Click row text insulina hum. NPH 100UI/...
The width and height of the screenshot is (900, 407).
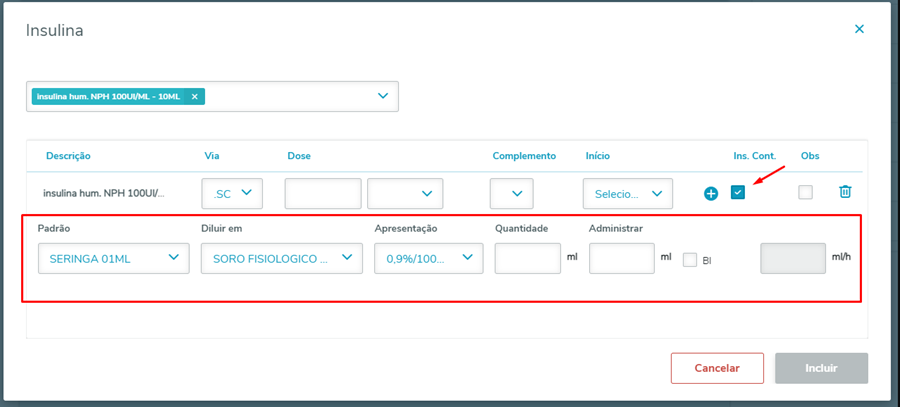[104, 193]
